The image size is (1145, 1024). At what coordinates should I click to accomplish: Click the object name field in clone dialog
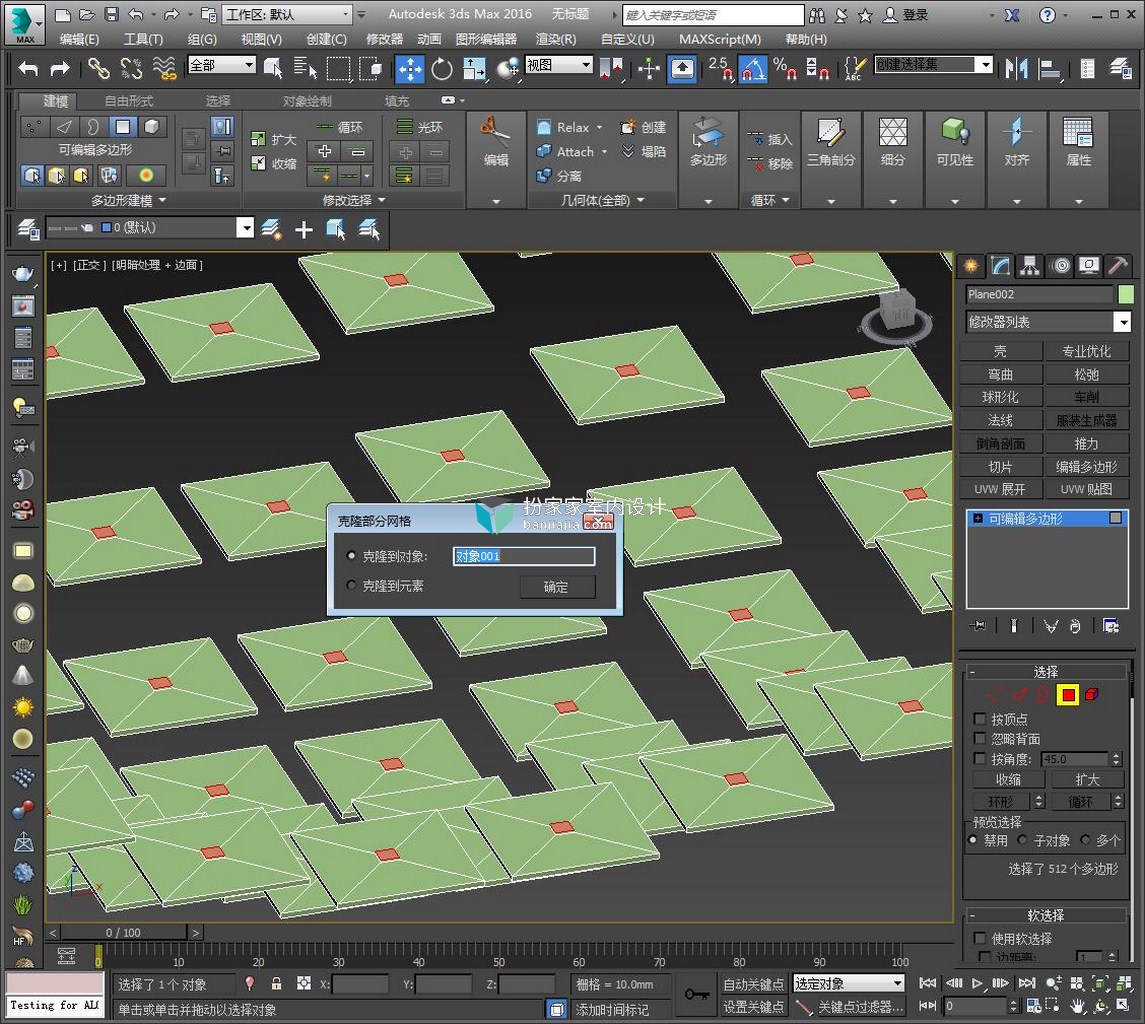[524, 557]
